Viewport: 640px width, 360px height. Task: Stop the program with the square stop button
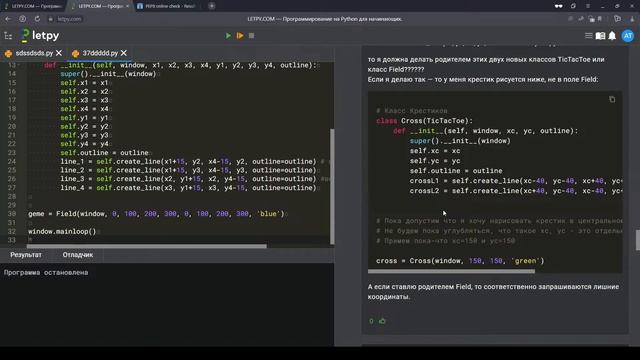point(251,36)
